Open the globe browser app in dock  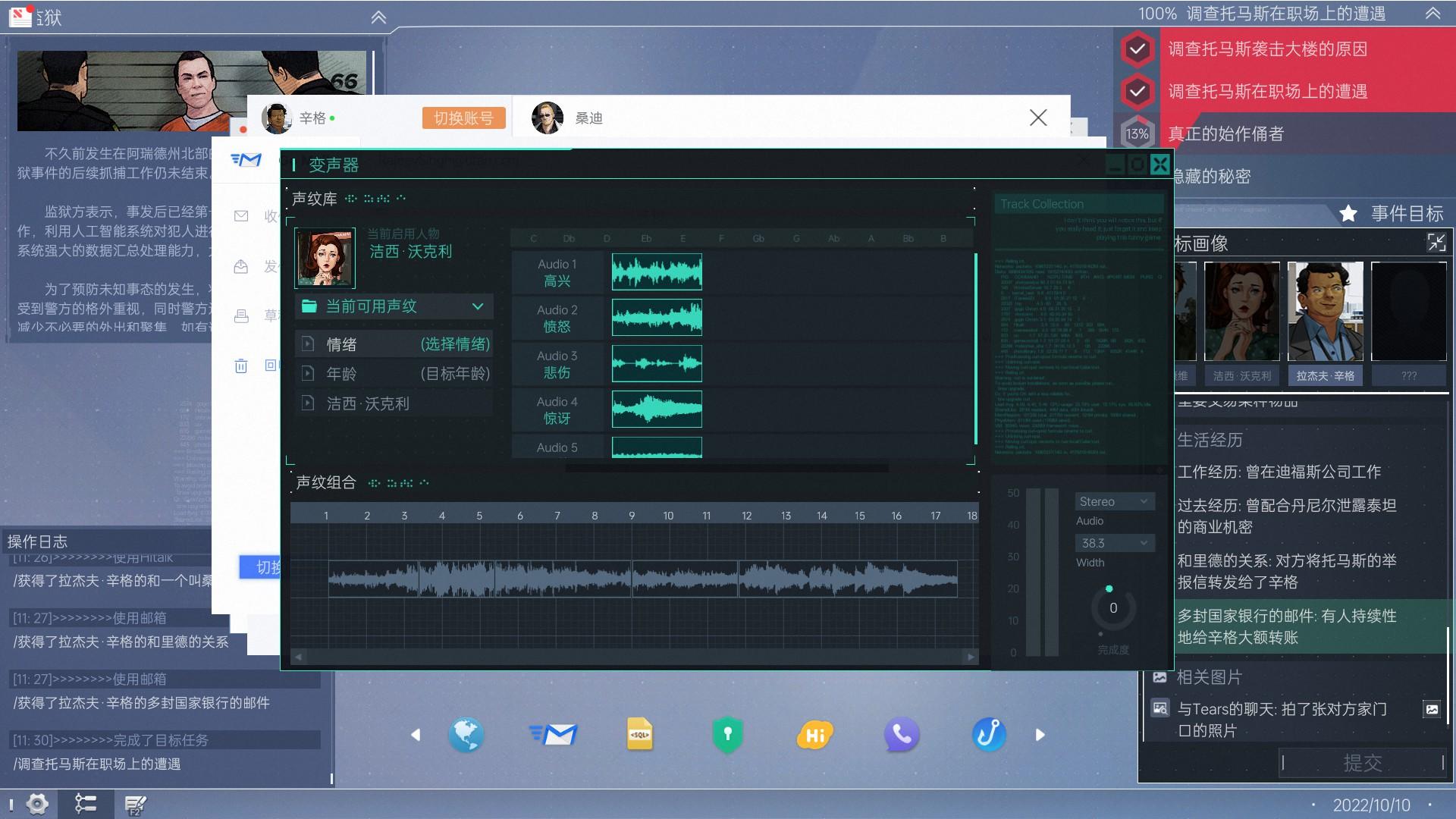click(x=466, y=734)
